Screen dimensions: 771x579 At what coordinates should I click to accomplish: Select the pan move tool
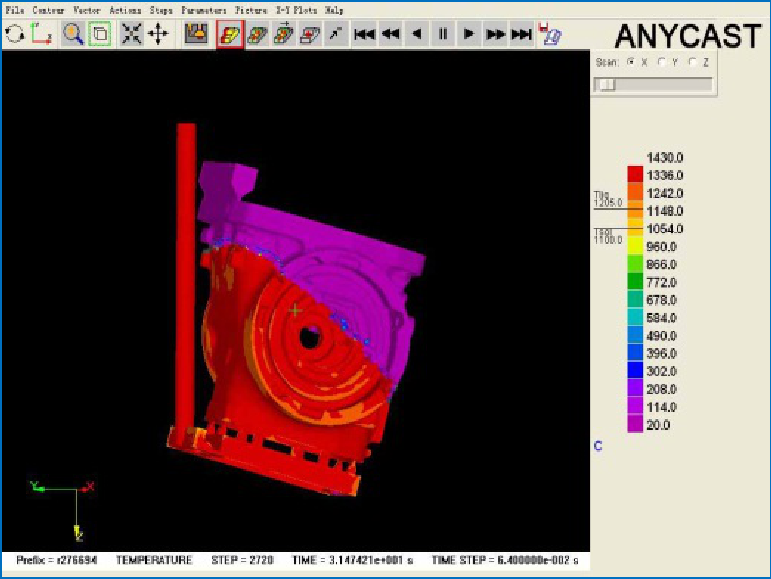(158, 34)
